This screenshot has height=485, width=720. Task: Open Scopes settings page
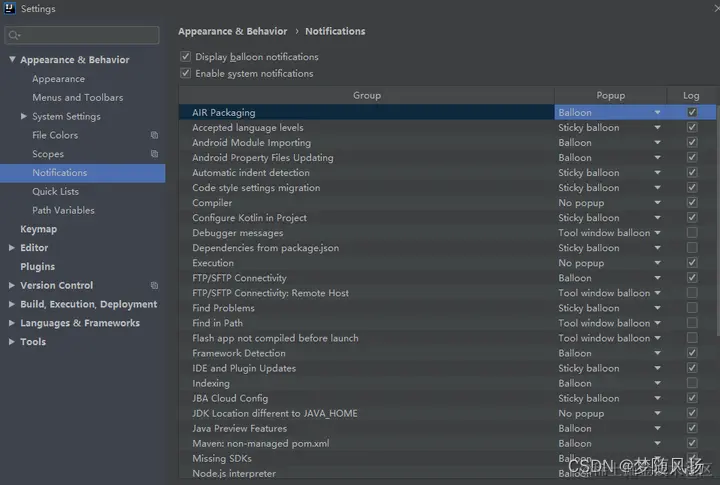click(x=48, y=154)
